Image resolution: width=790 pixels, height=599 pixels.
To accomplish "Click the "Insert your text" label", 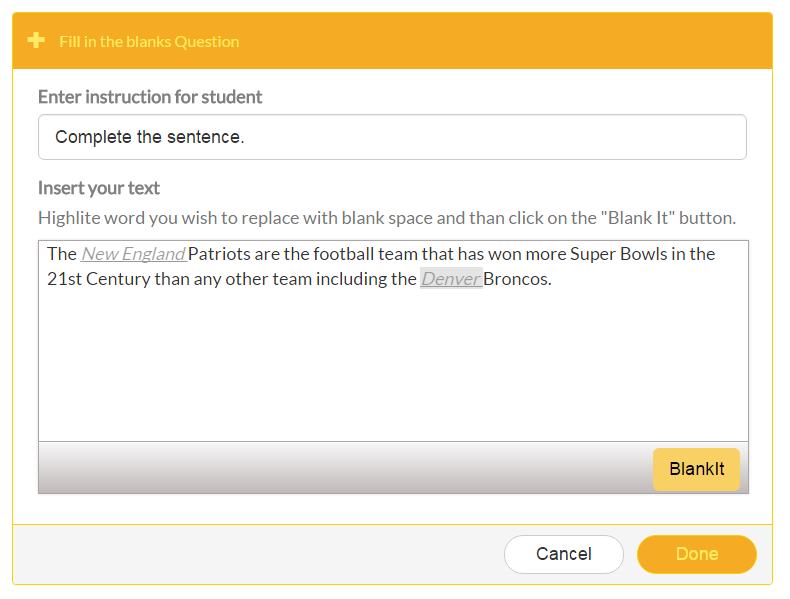I will pos(99,188).
